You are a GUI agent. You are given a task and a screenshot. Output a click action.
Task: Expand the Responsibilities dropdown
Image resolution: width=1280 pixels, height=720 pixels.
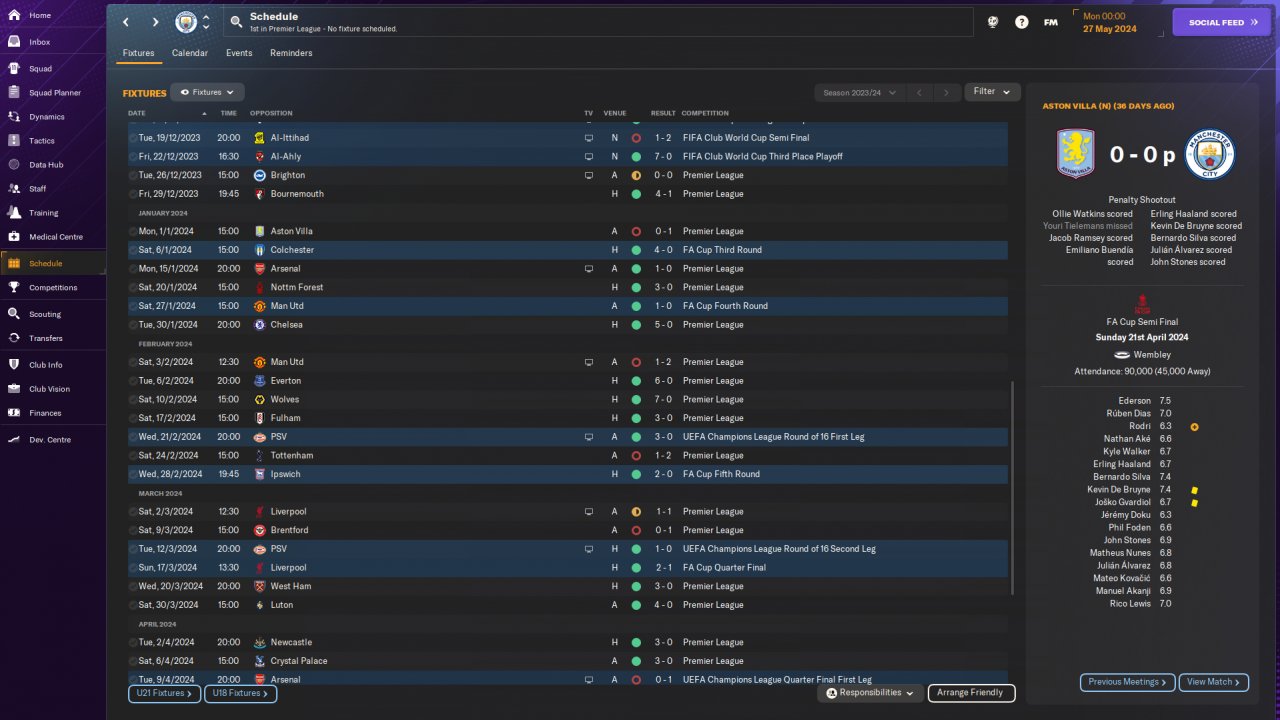tap(870, 693)
